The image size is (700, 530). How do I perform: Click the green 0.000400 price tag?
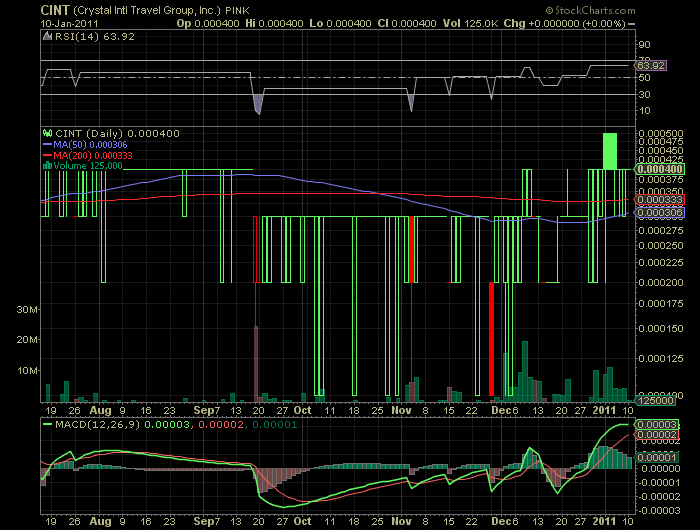tap(660, 170)
